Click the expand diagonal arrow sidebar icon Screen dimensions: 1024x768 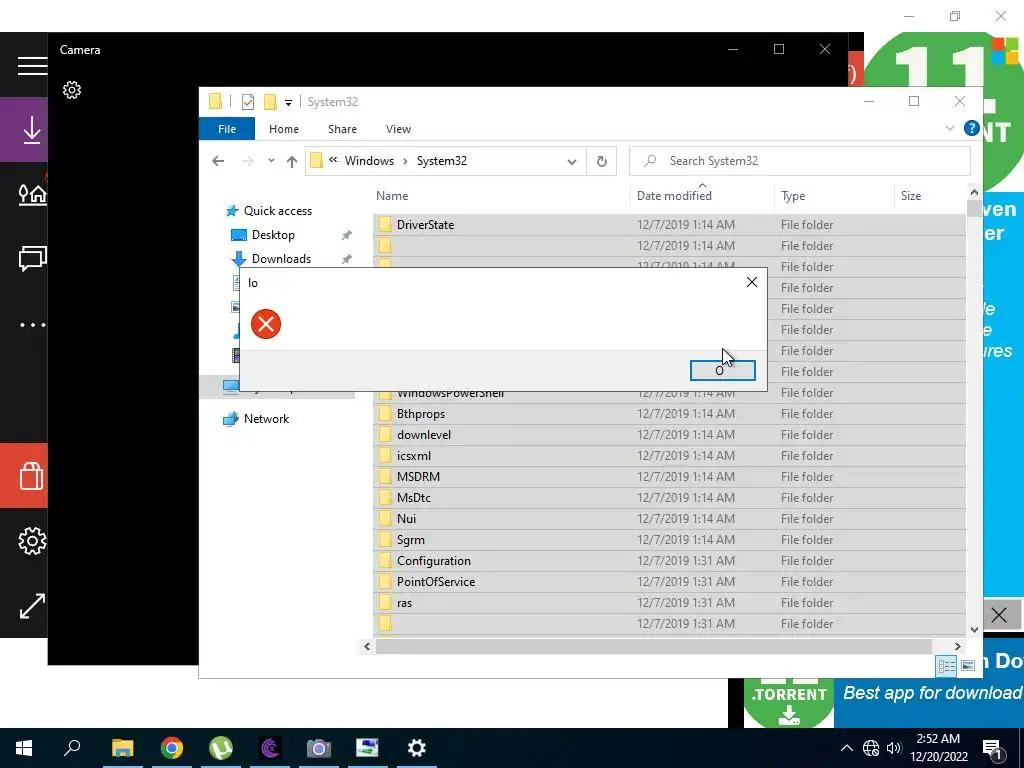click(32, 606)
